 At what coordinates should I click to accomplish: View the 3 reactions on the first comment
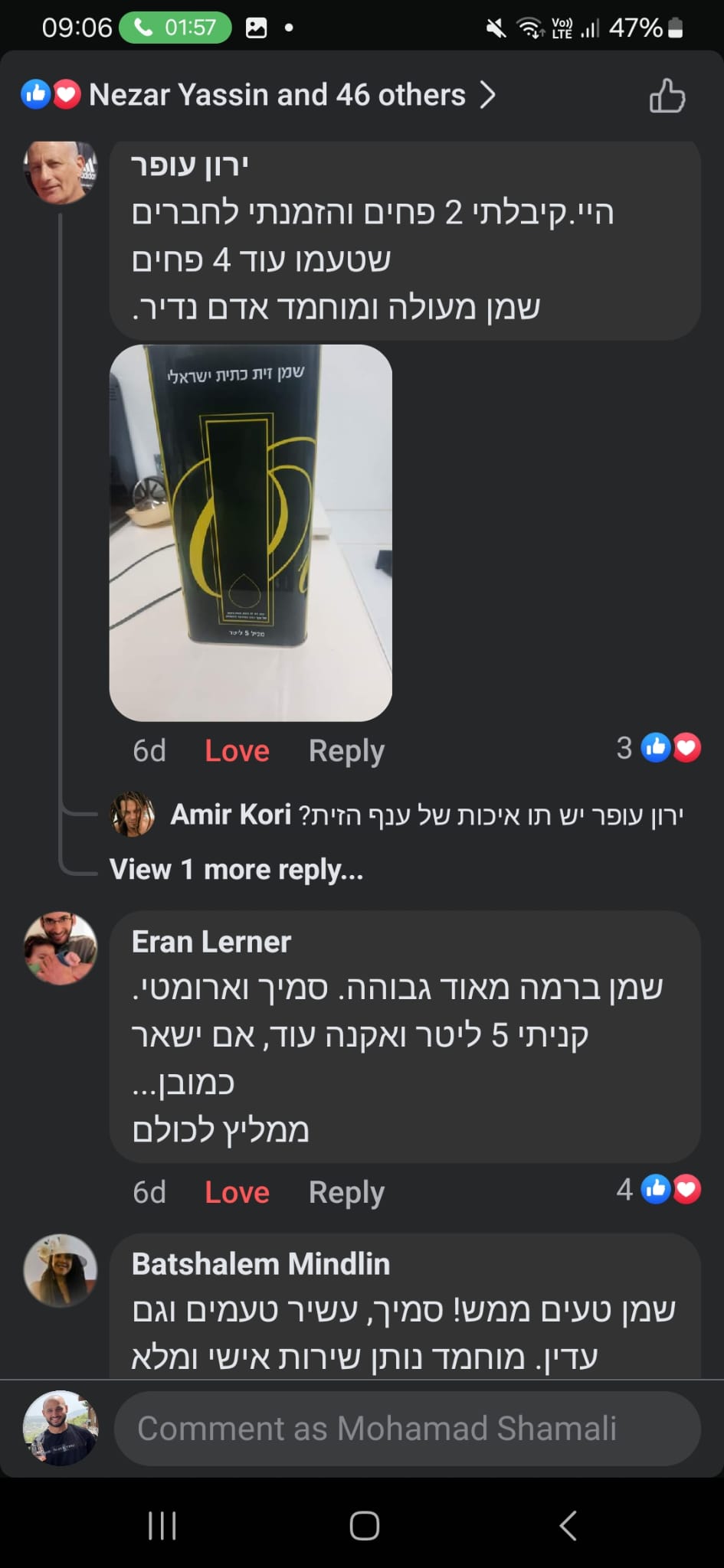pyautogui.click(x=658, y=747)
